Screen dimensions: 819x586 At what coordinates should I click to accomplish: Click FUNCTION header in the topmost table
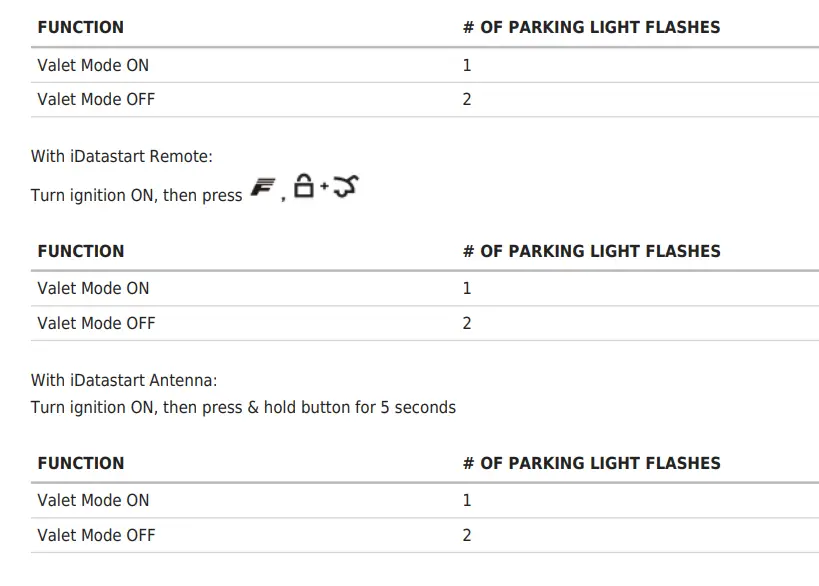click(x=80, y=27)
